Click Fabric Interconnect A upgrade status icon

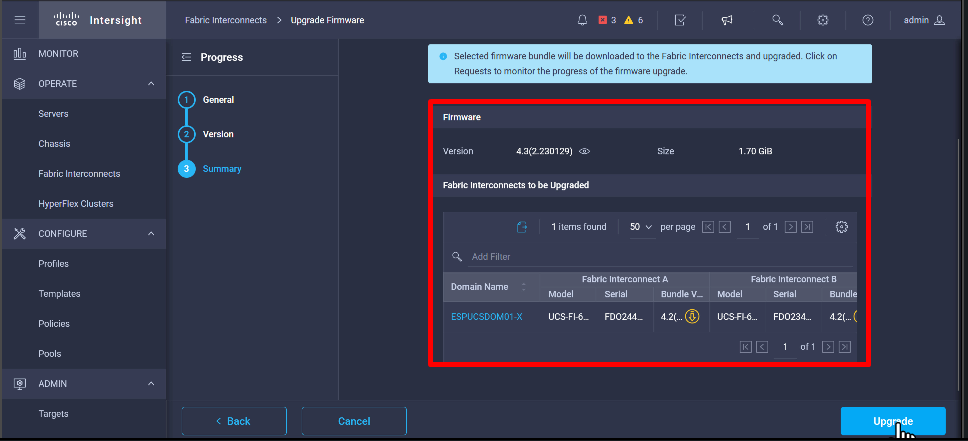coord(692,317)
